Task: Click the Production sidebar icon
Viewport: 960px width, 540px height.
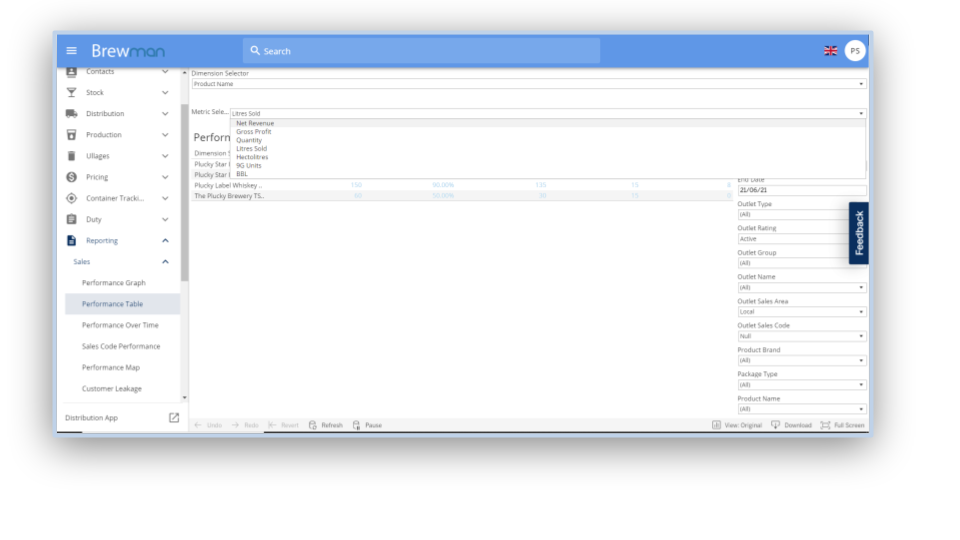Action: point(72,135)
